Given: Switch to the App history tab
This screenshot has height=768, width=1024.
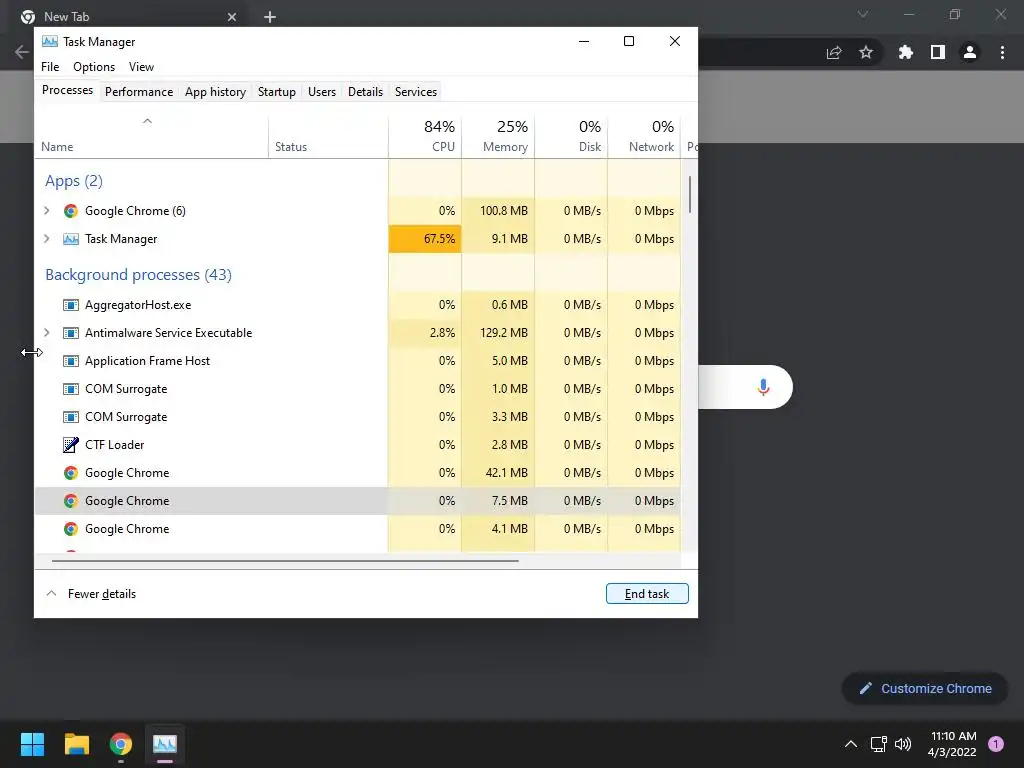Looking at the screenshot, I should tap(216, 91).
